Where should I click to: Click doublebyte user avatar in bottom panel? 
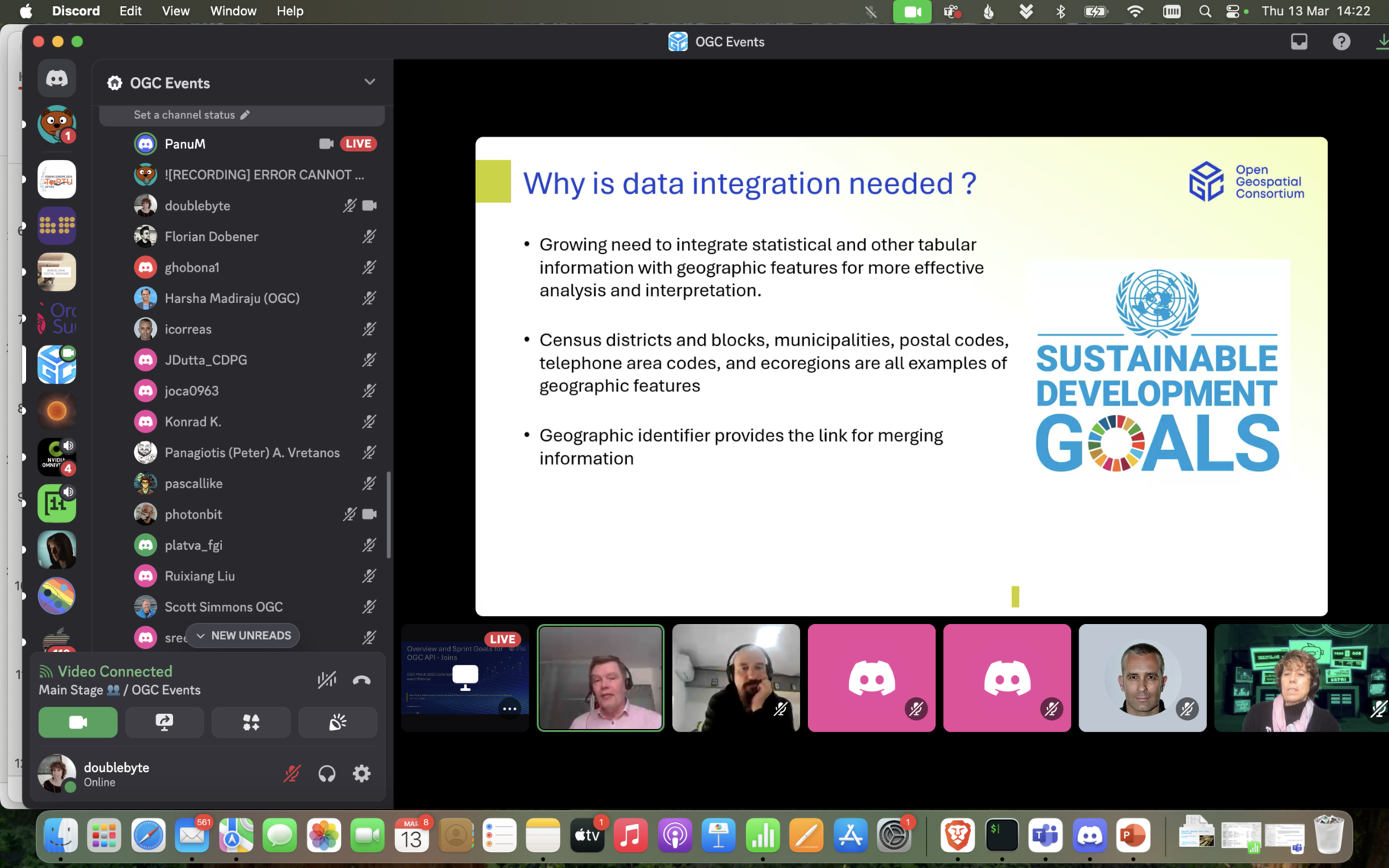pyautogui.click(x=57, y=773)
